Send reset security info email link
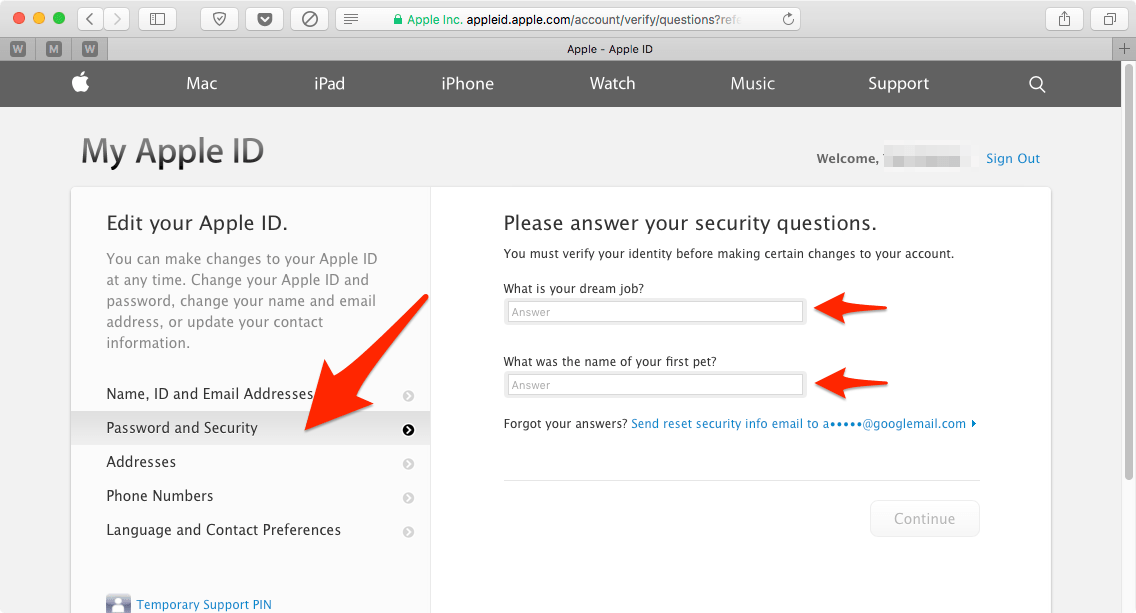1136x613 pixels. pos(803,424)
